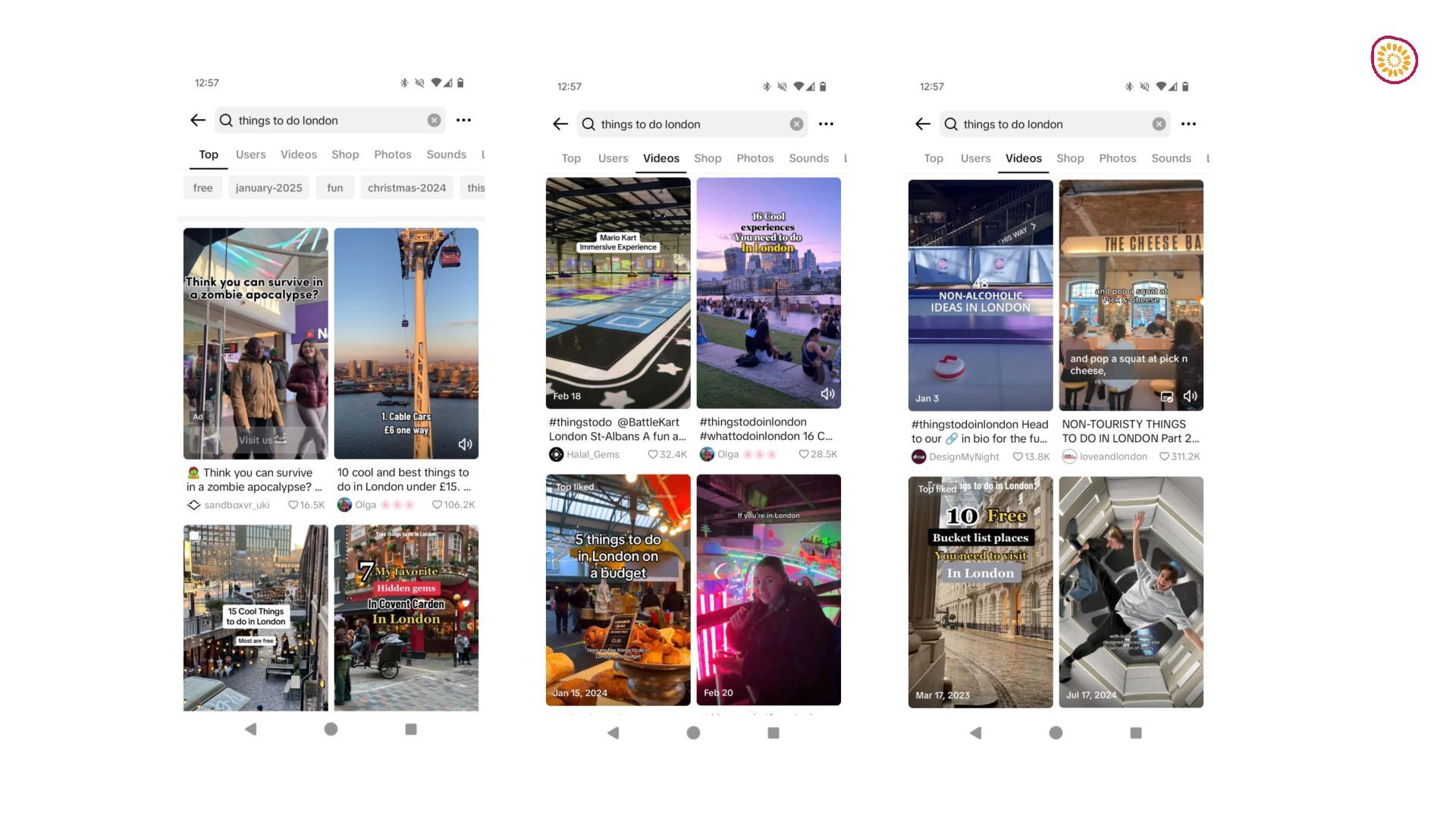Open Mario Kart Immersive Experience video
The height and width of the screenshot is (819, 1456).
618,293
